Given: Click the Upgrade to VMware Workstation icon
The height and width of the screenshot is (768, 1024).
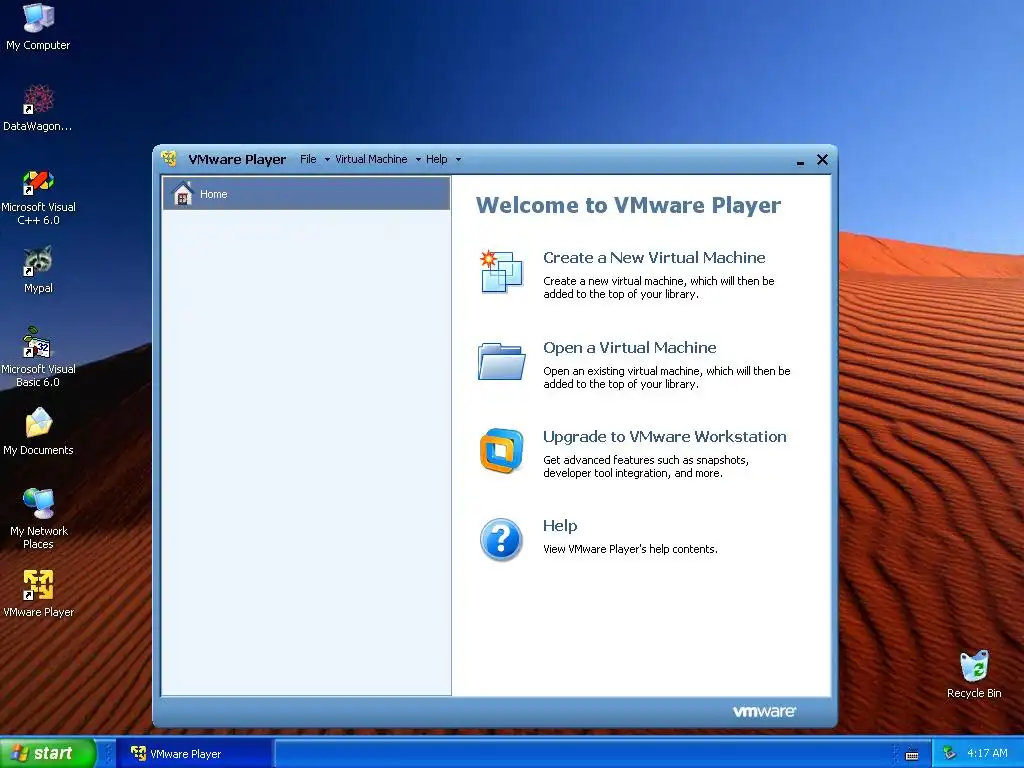Looking at the screenshot, I should (x=502, y=451).
